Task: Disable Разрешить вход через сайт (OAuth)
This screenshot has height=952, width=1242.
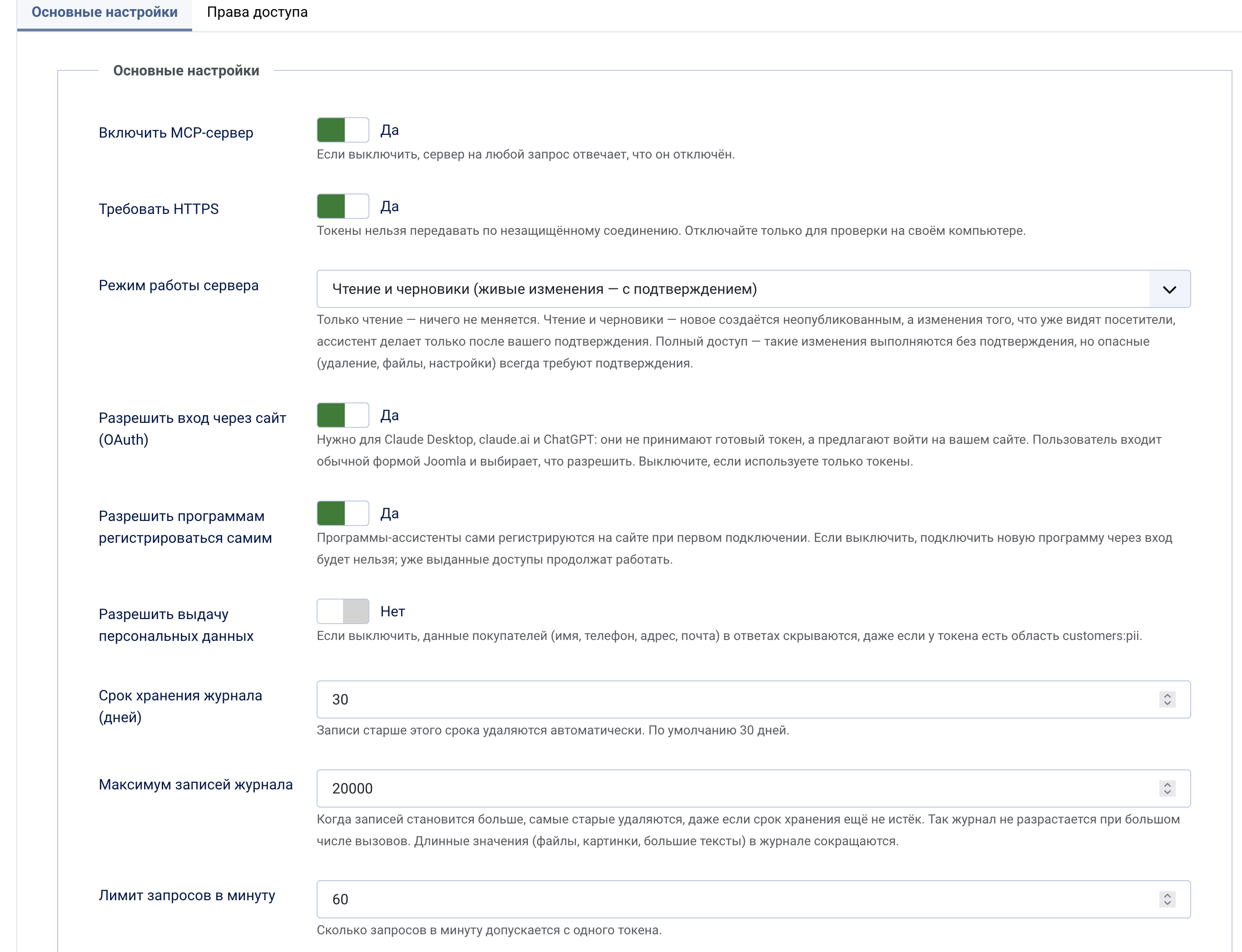Action: tap(343, 416)
